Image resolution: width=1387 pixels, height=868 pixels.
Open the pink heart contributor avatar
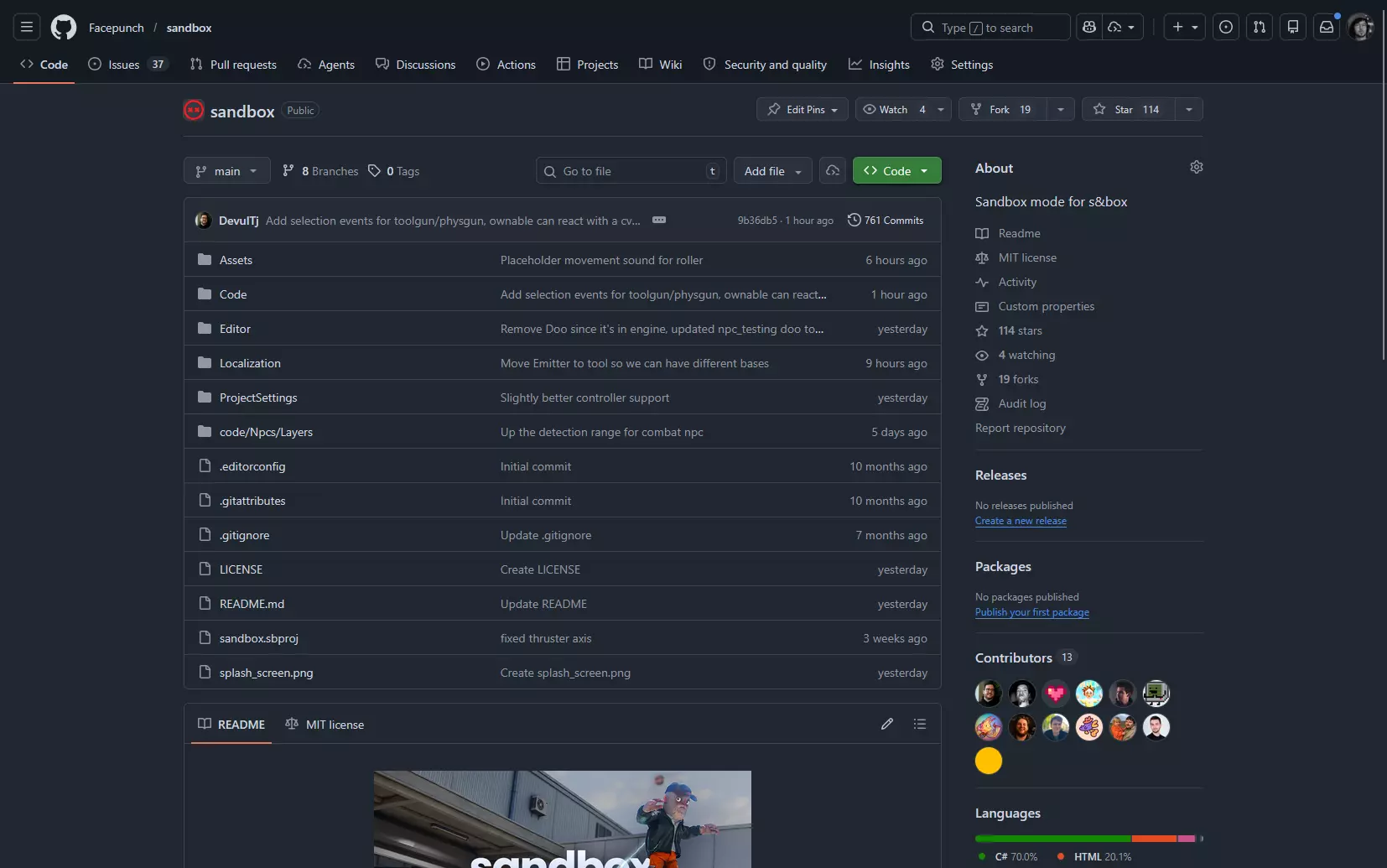pyautogui.click(x=1056, y=694)
